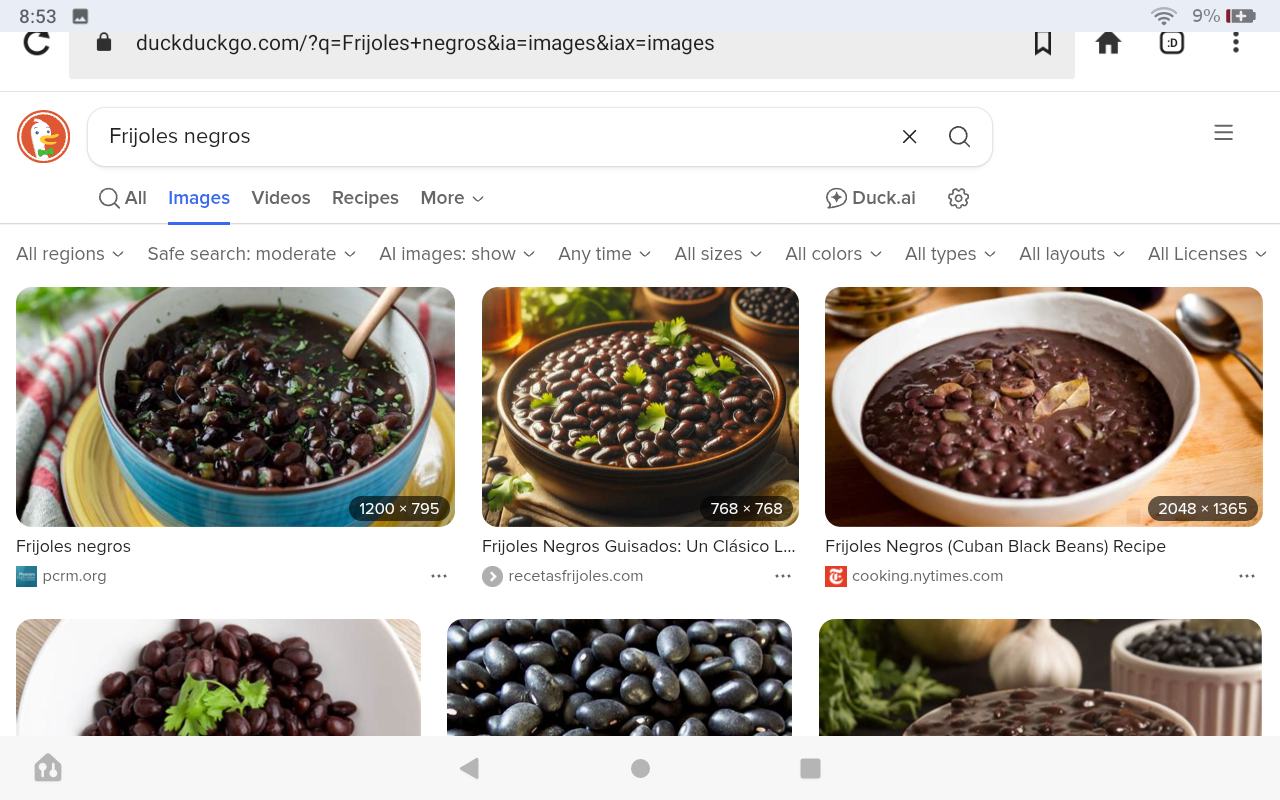Visit the cooking.nytimes.com source link
Viewport: 1280px width, 800px height.
click(927, 576)
